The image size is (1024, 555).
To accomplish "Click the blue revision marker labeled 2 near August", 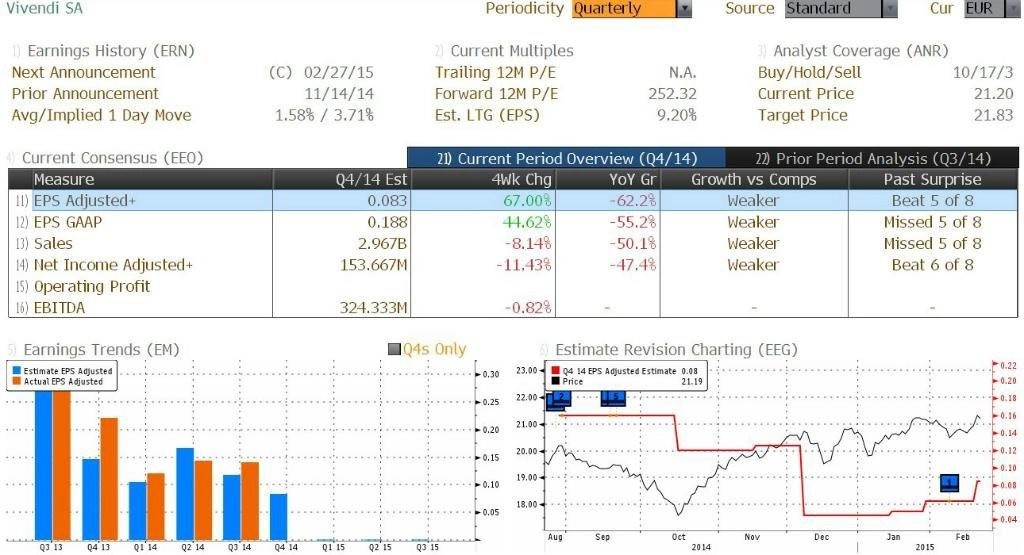I will point(558,400).
